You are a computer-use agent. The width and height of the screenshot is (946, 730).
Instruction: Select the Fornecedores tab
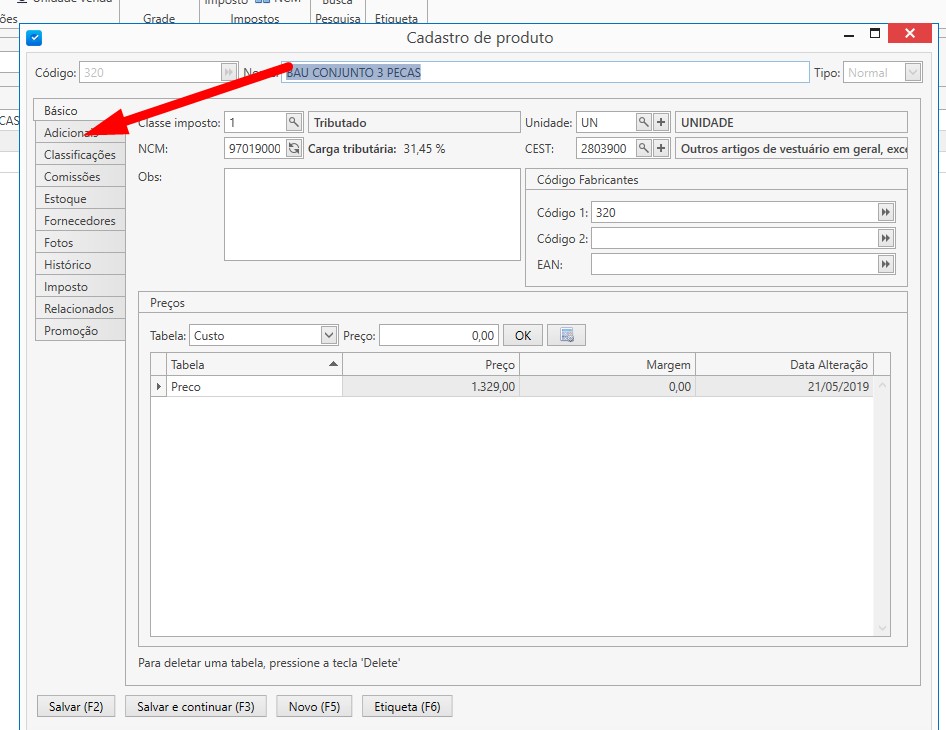pyautogui.click(x=80, y=221)
